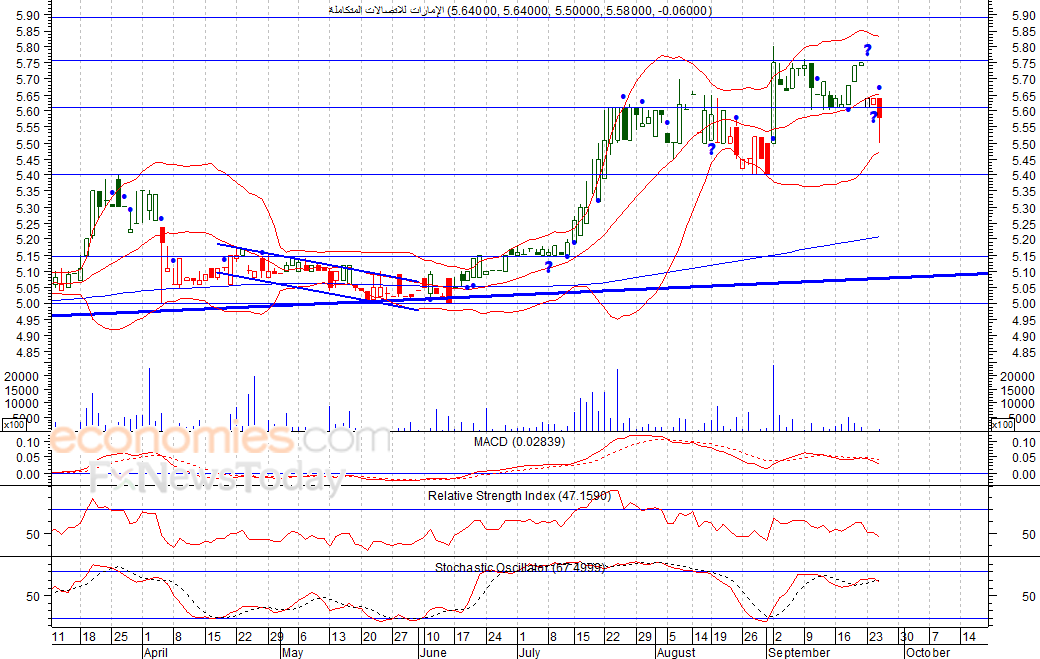Click the MACD (0.02839) indicator label
The height and width of the screenshot is (659, 1040).
[519, 442]
